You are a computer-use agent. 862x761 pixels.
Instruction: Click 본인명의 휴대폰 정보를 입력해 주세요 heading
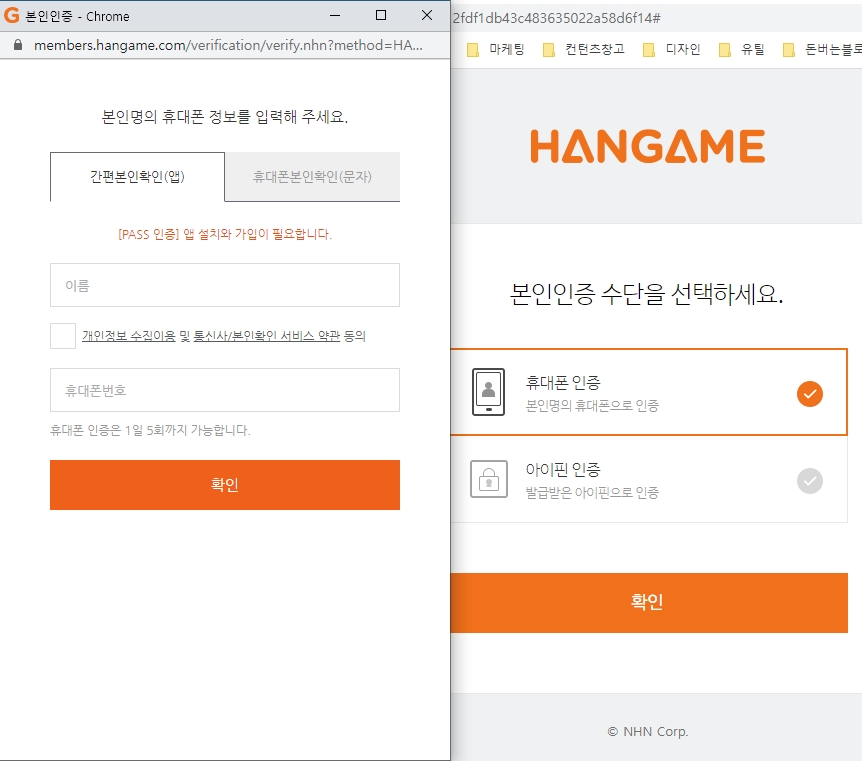[x=225, y=117]
